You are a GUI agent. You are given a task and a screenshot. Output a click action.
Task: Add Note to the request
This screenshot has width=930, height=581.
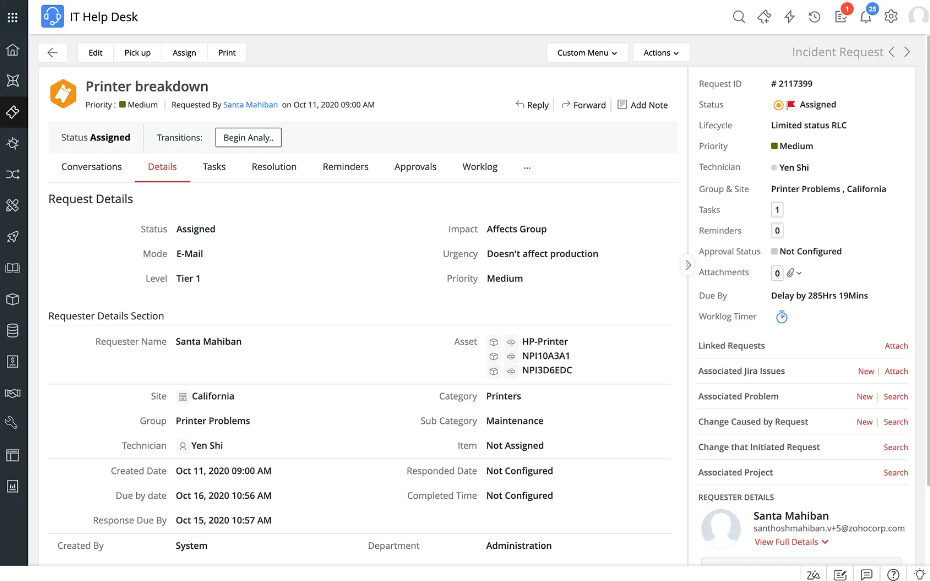coord(642,105)
